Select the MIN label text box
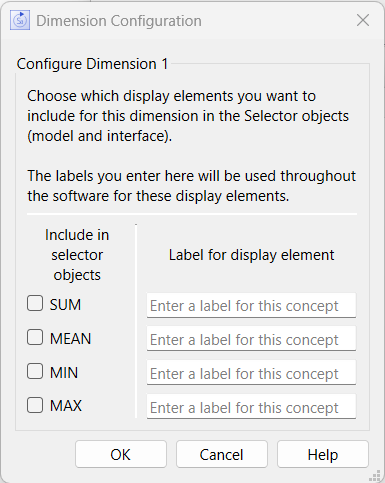Screen dimensions: 385x483 tap(251, 373)
